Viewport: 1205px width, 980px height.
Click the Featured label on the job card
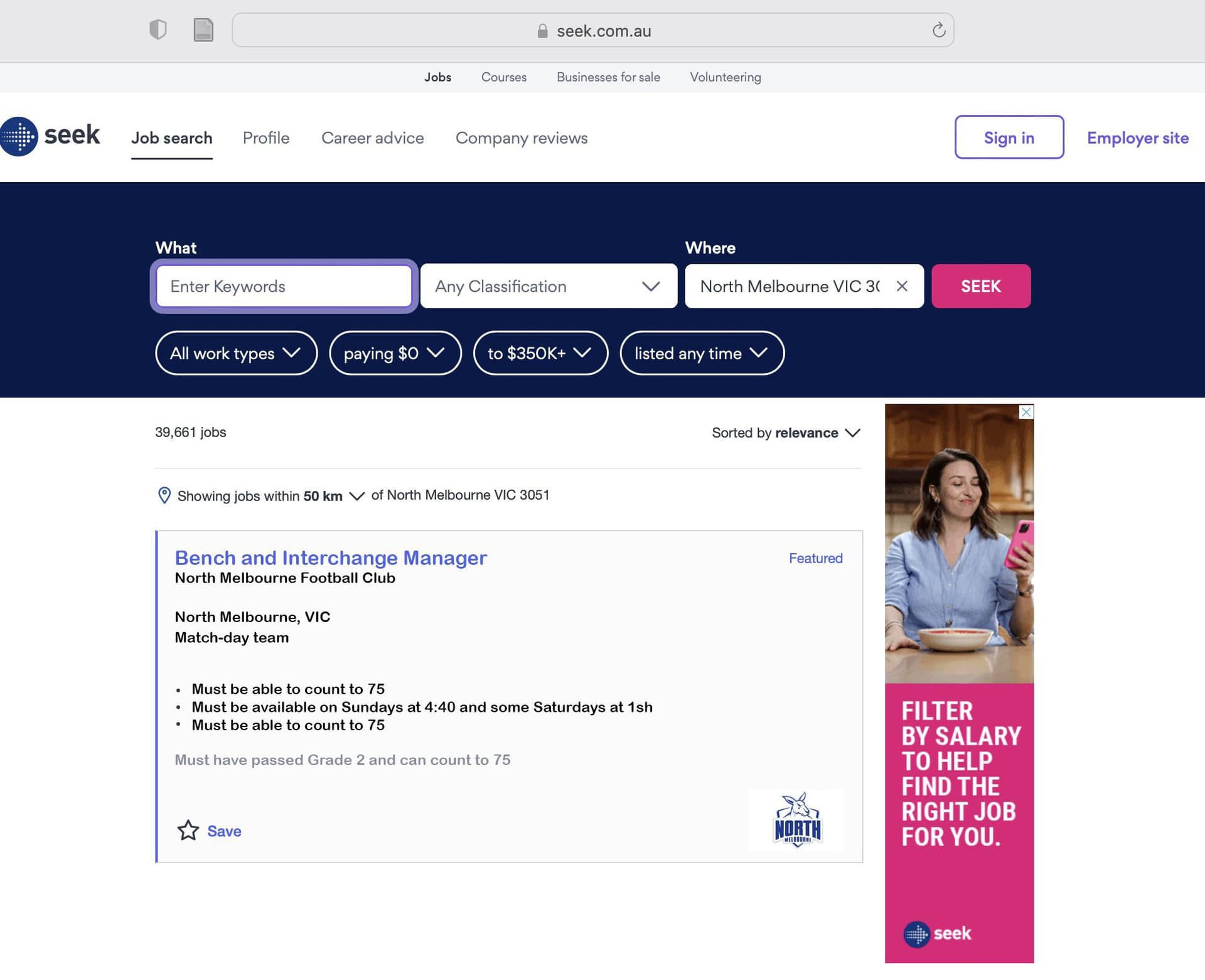coord(815,558)
